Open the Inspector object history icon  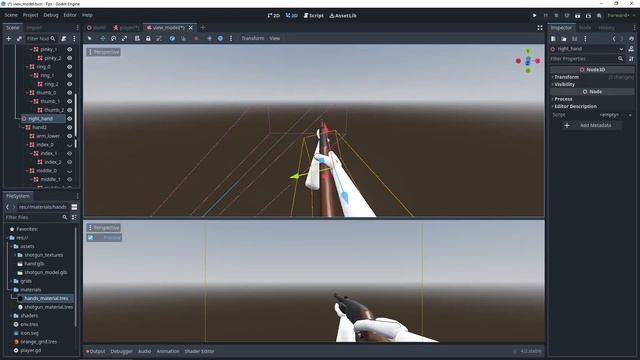pos(631,39)
